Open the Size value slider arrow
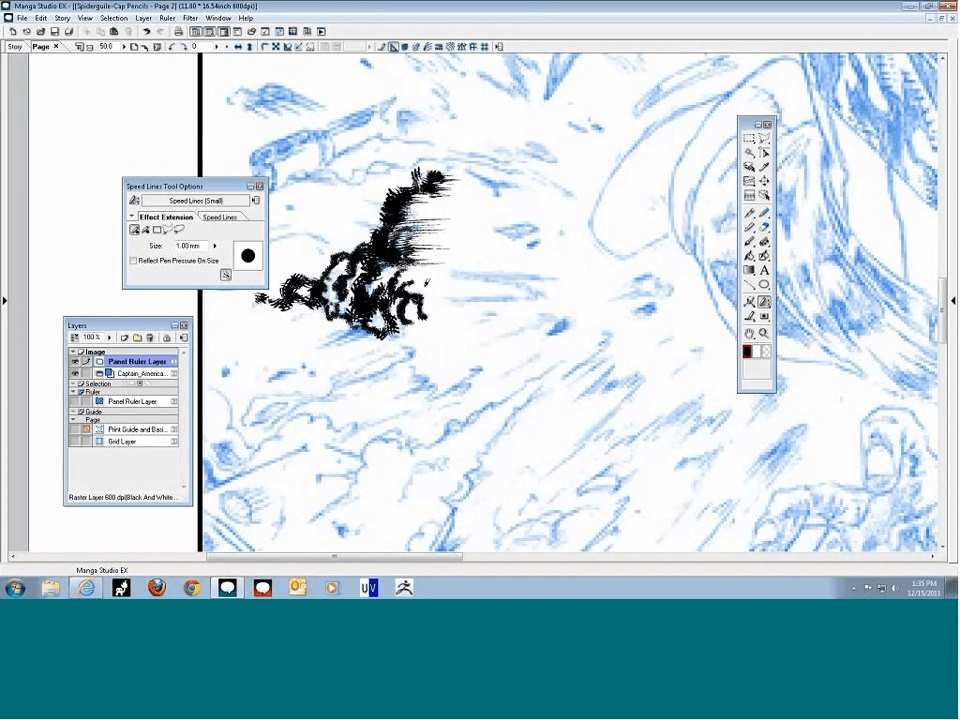 click(x=215, y=245)
